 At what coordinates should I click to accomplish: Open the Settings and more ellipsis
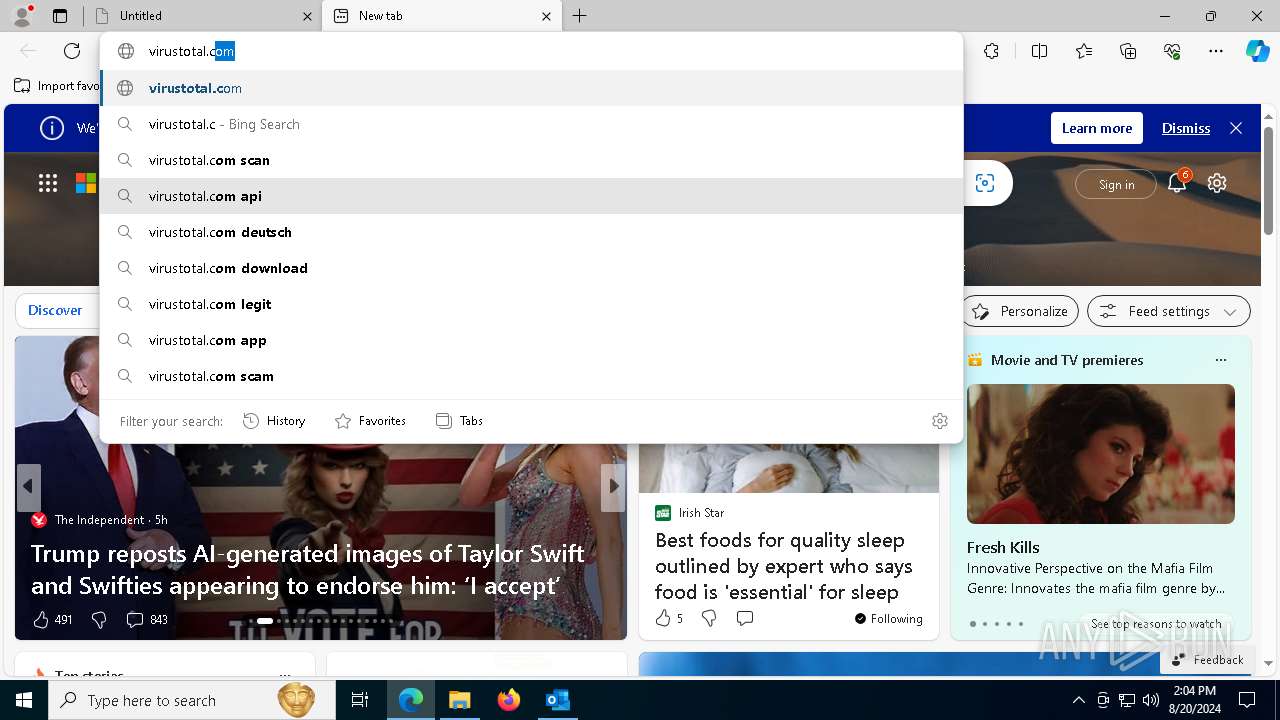[x=1216, y=51]
